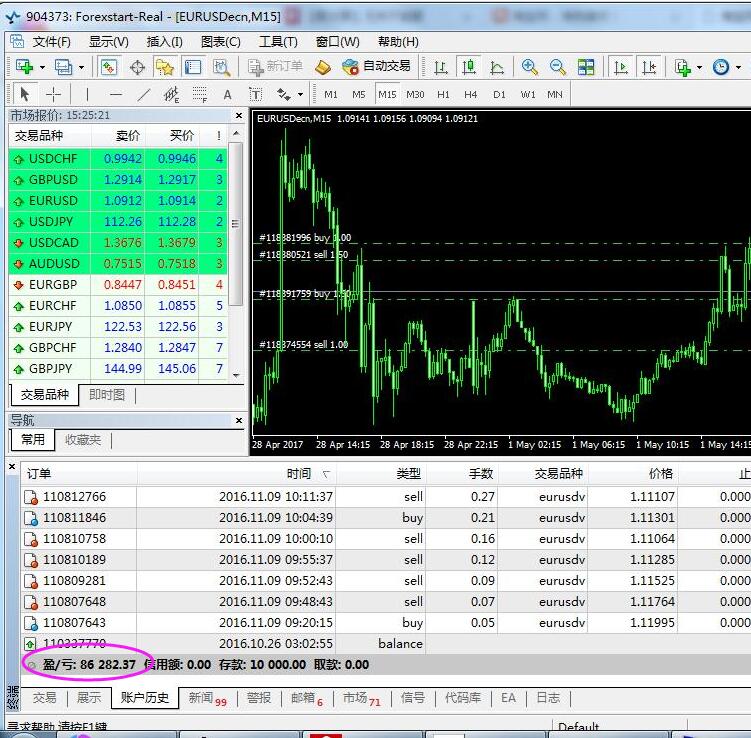Select the USDJPY symbol row
751x738 pixels.
click(x=118, y=222)
